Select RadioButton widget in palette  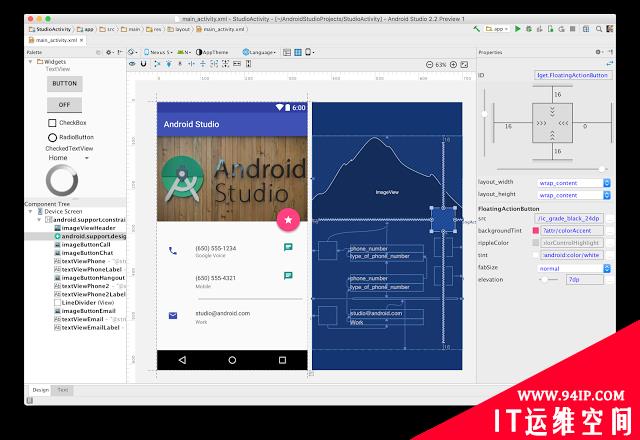[71, 137]
